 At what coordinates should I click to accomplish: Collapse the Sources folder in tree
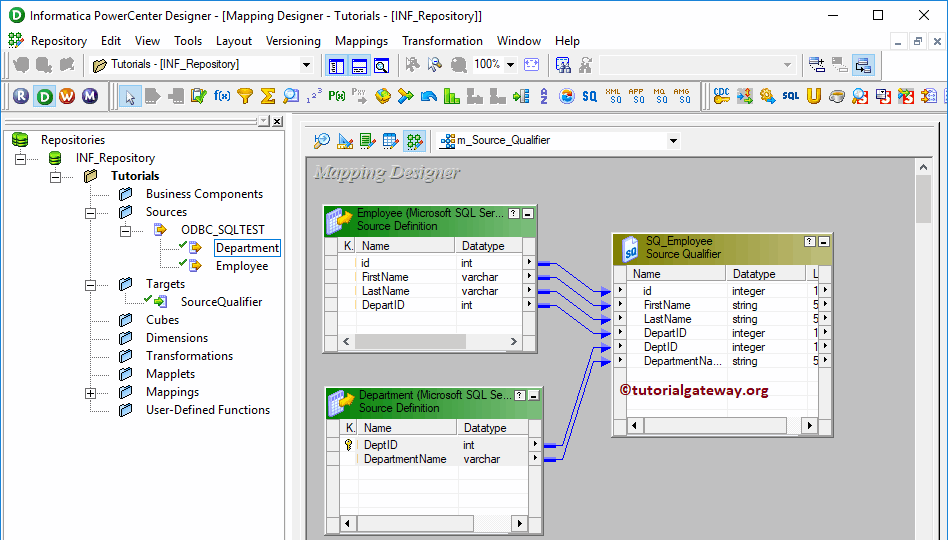(x=91, y=212)
